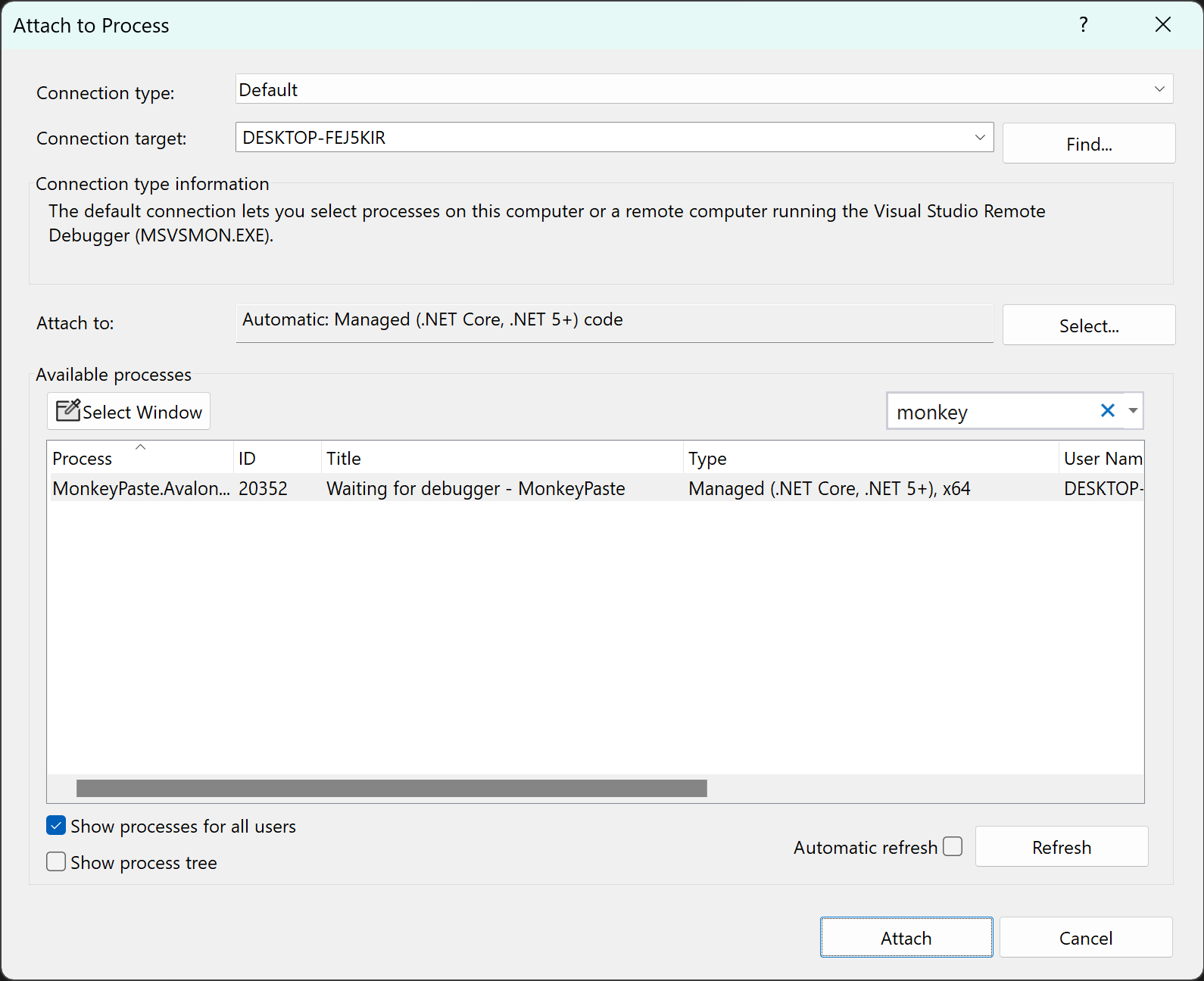Sort by ID column header
Image resolution: width=1204 pixels, height=981 pixels.
click(x=248, y=459)
